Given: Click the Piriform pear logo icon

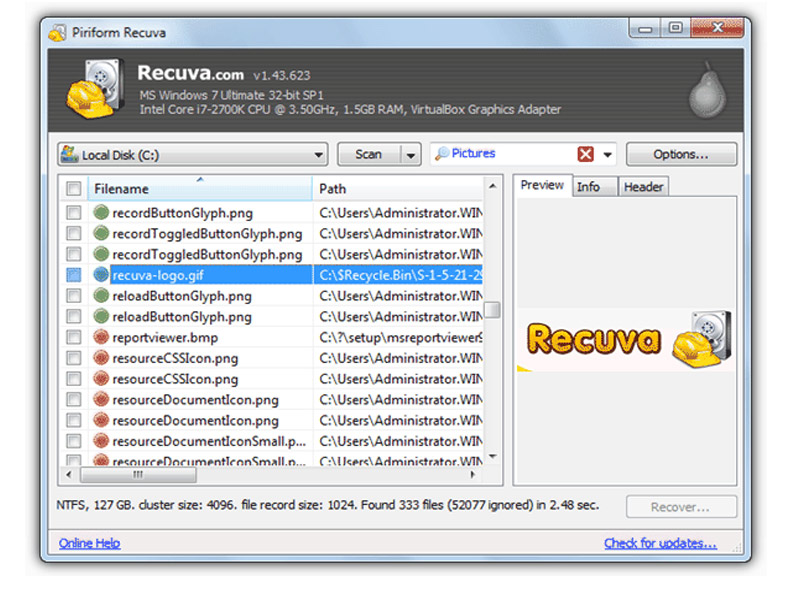Looking at the screenshot, I should (x=707, y=90).
